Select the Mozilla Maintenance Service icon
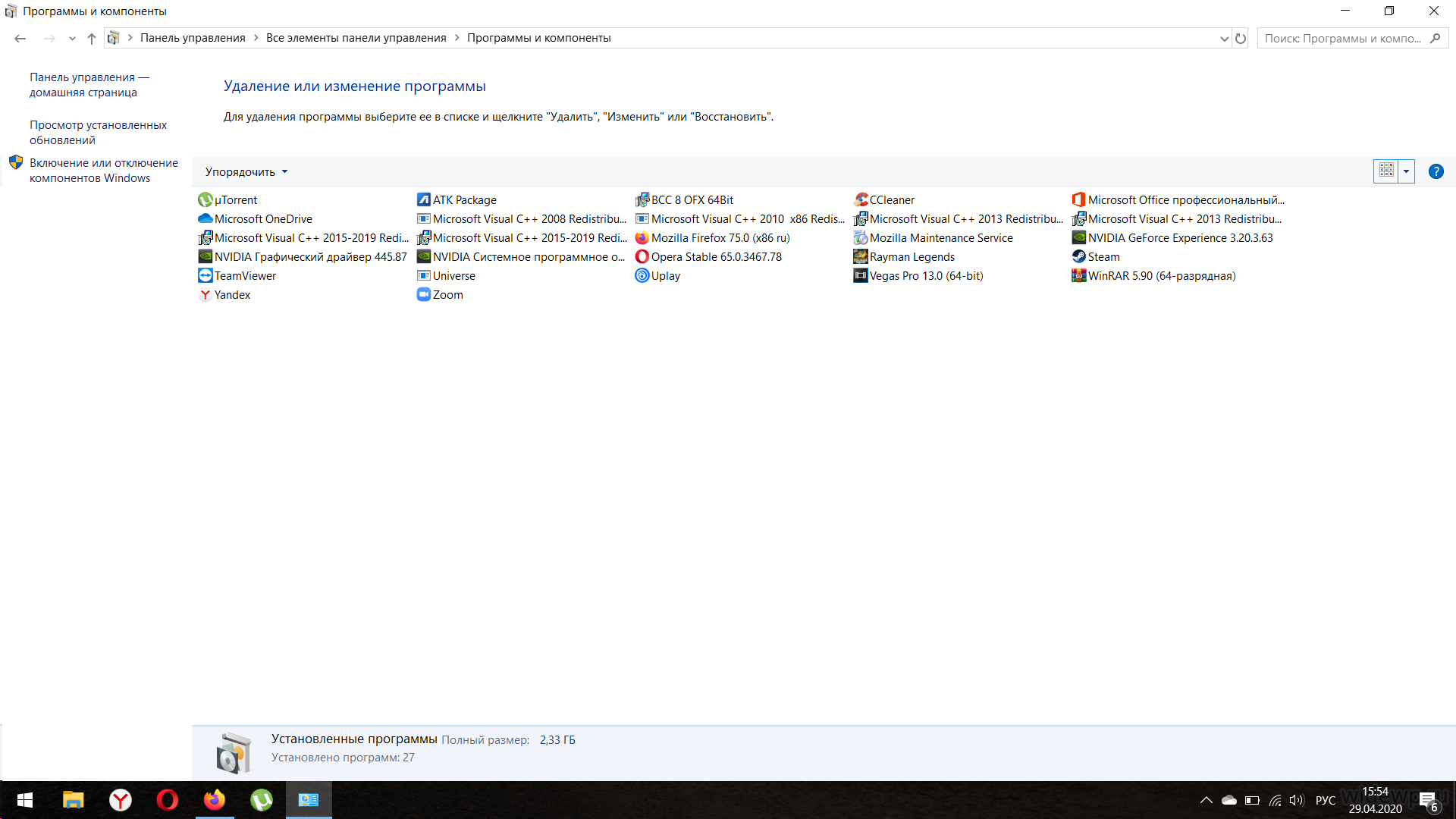Screen dimensions: 1456x819 (860, 238)
